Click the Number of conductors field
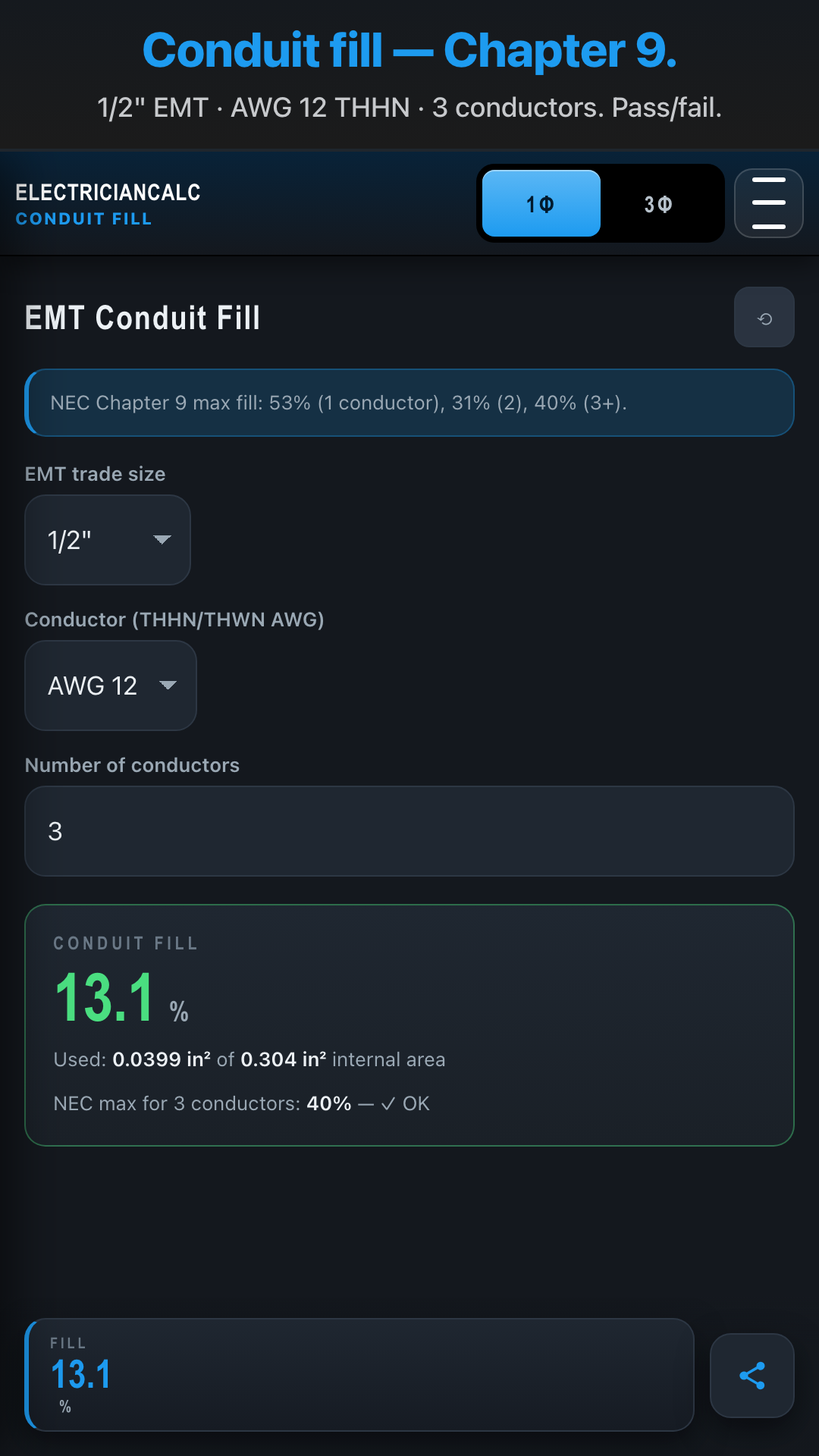 click(409, 831)
